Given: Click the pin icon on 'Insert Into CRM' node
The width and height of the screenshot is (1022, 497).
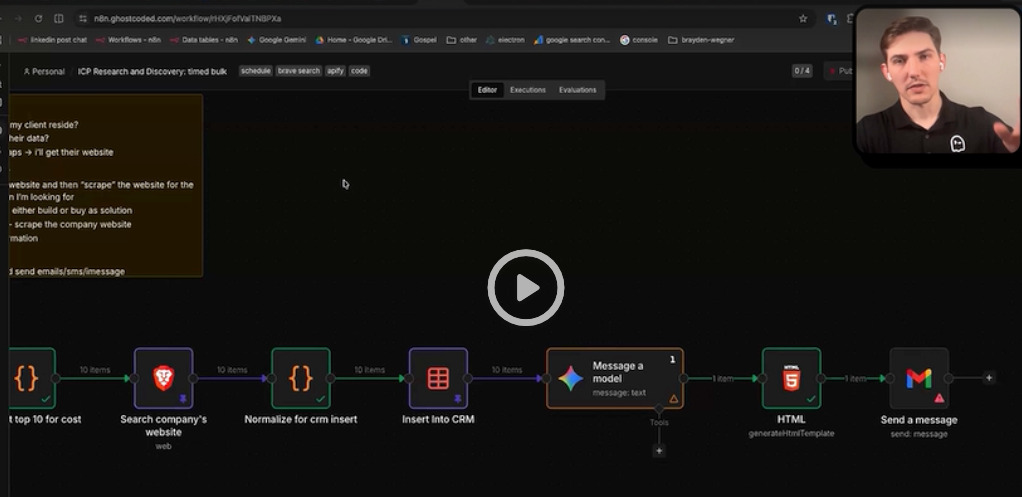Looking at the screenshot, I should (458, 399).
